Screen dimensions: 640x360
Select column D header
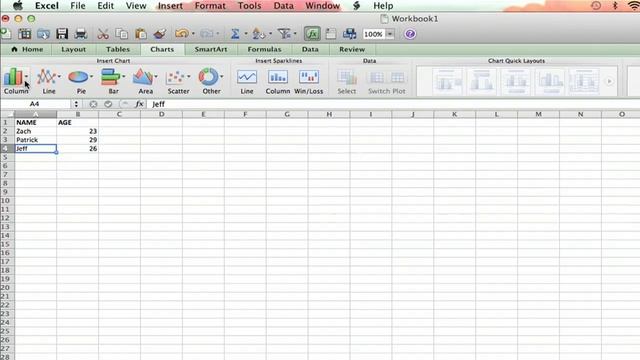[161, 114]
